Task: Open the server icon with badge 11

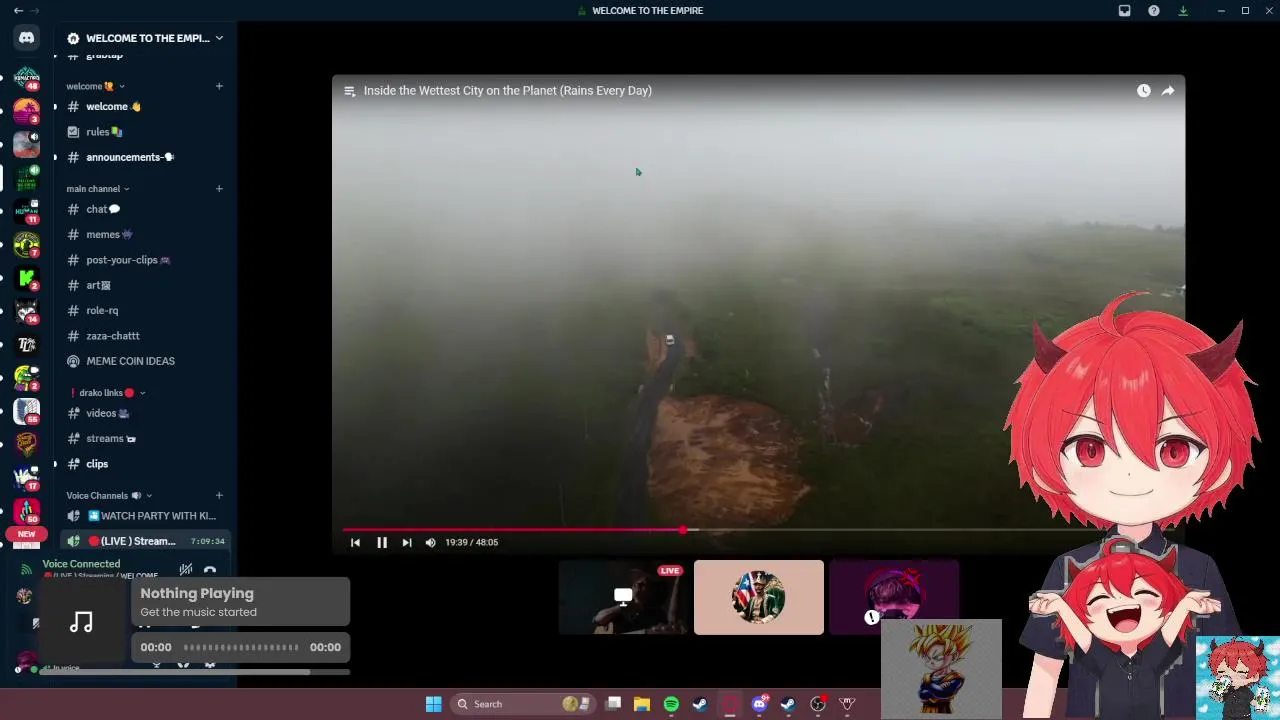Action: 27,211
